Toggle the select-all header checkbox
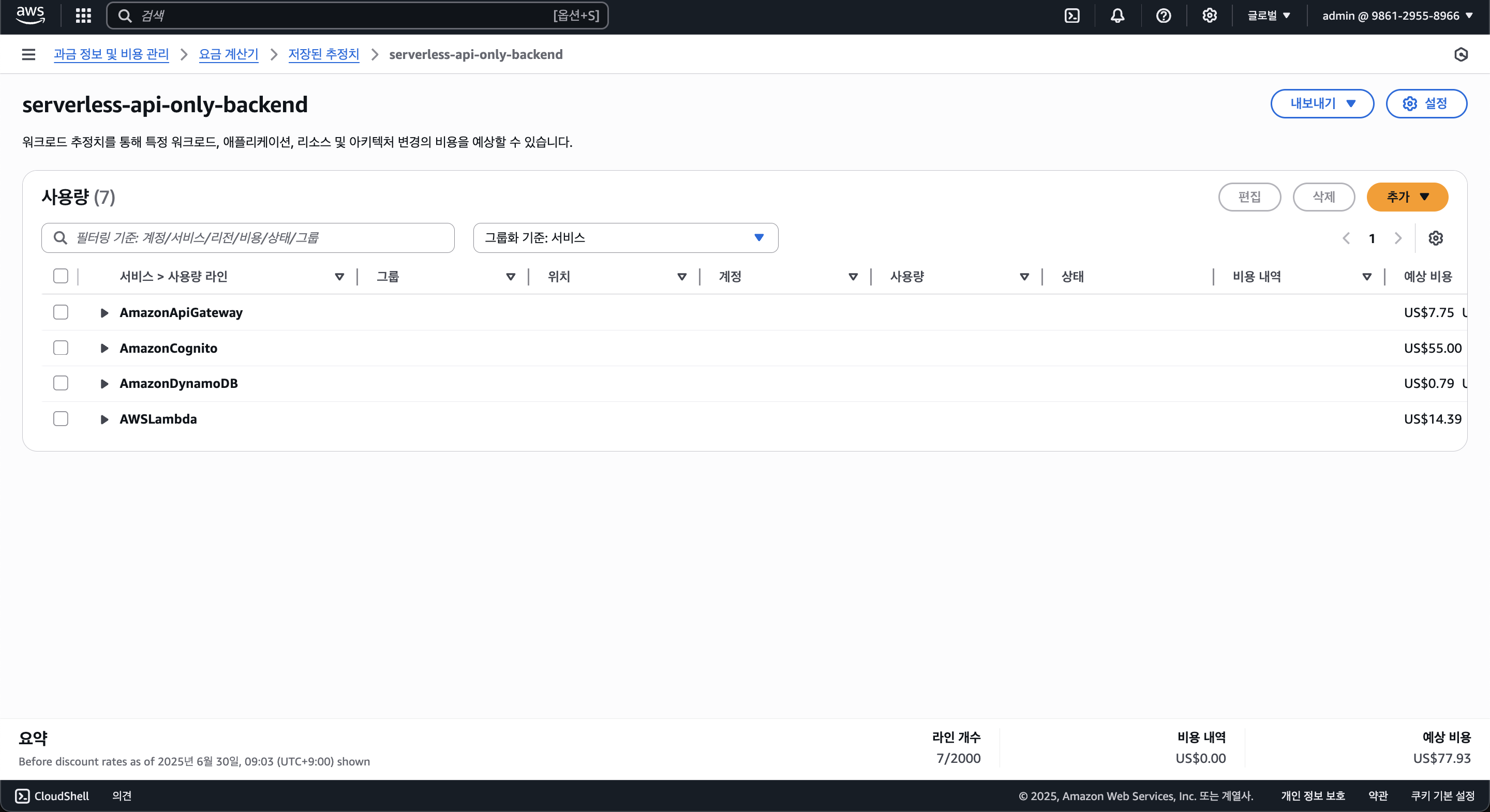Image resolution: width=1490 pixels, height=812 pixels. (x=61, y=277)
